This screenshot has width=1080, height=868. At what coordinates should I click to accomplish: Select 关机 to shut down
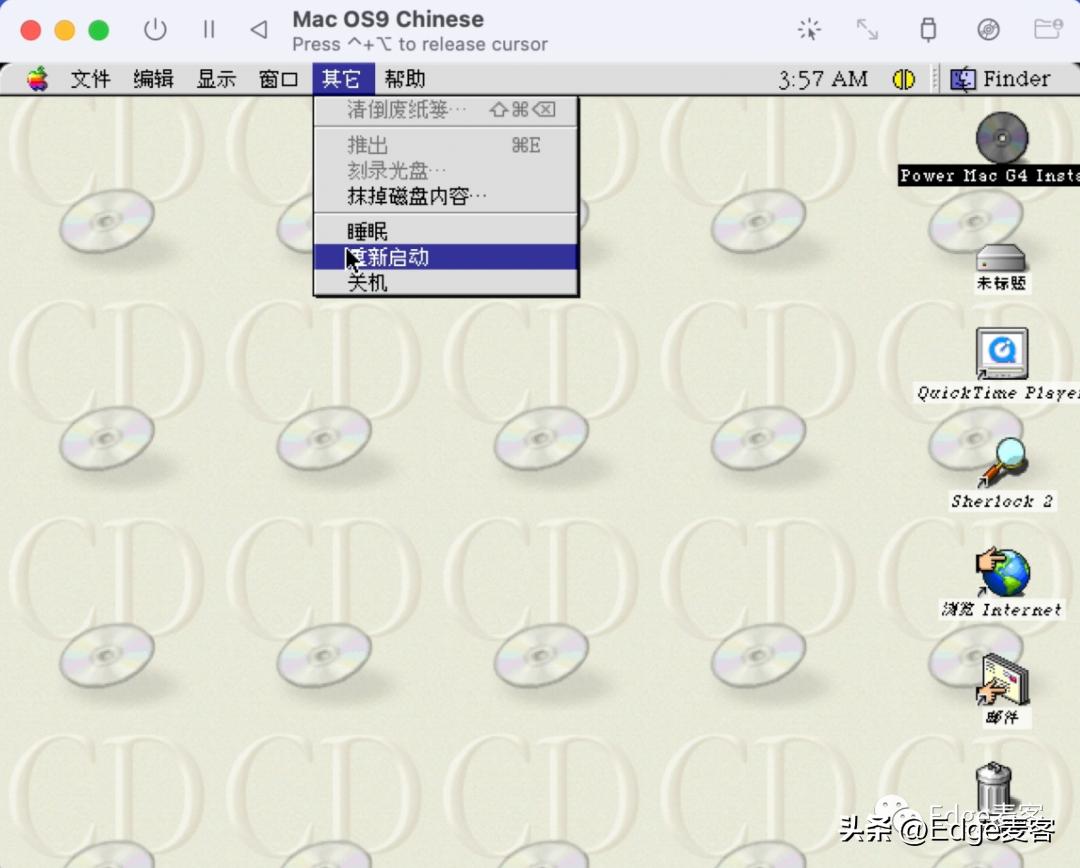click(367, 283)
